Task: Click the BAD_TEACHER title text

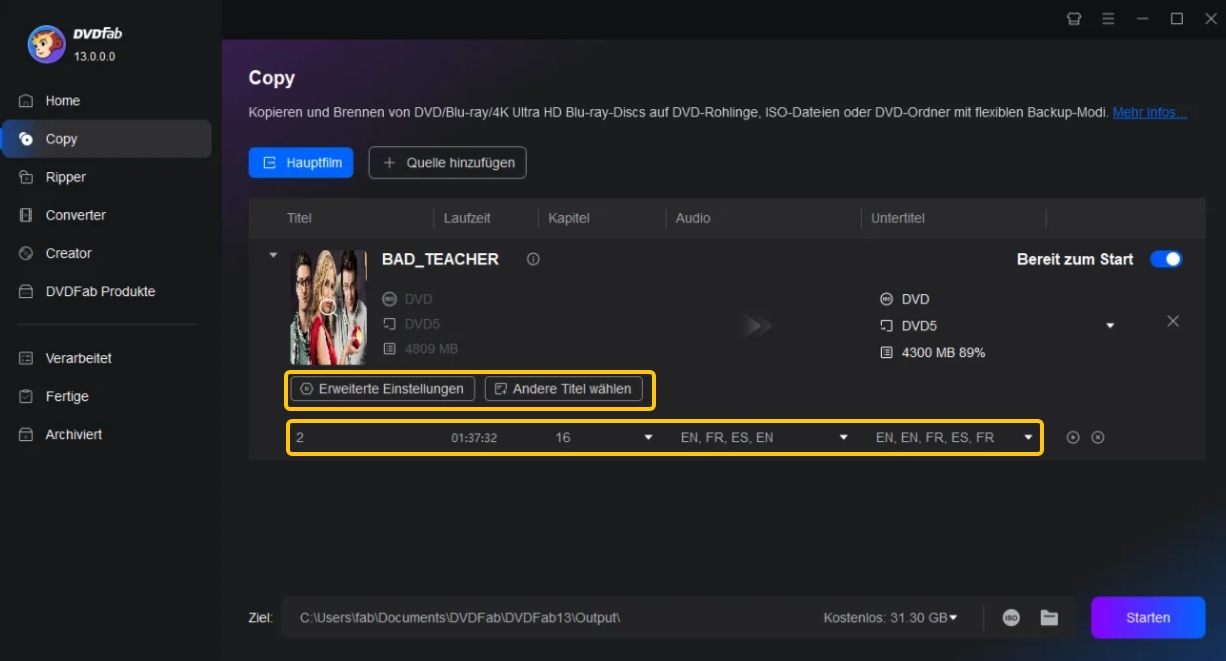Action: pyautogui.click(x=440, y=259)
